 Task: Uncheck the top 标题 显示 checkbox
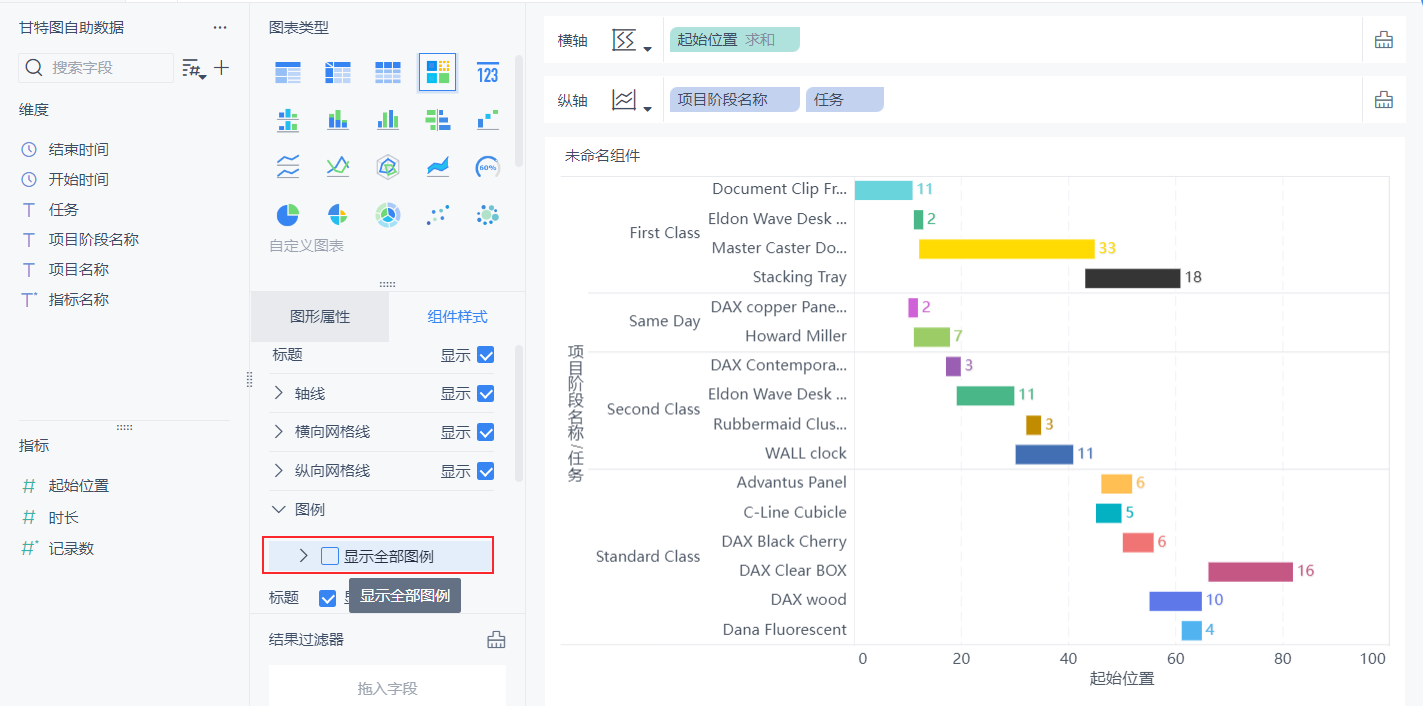pyautogui.click(x=486, y=355)
